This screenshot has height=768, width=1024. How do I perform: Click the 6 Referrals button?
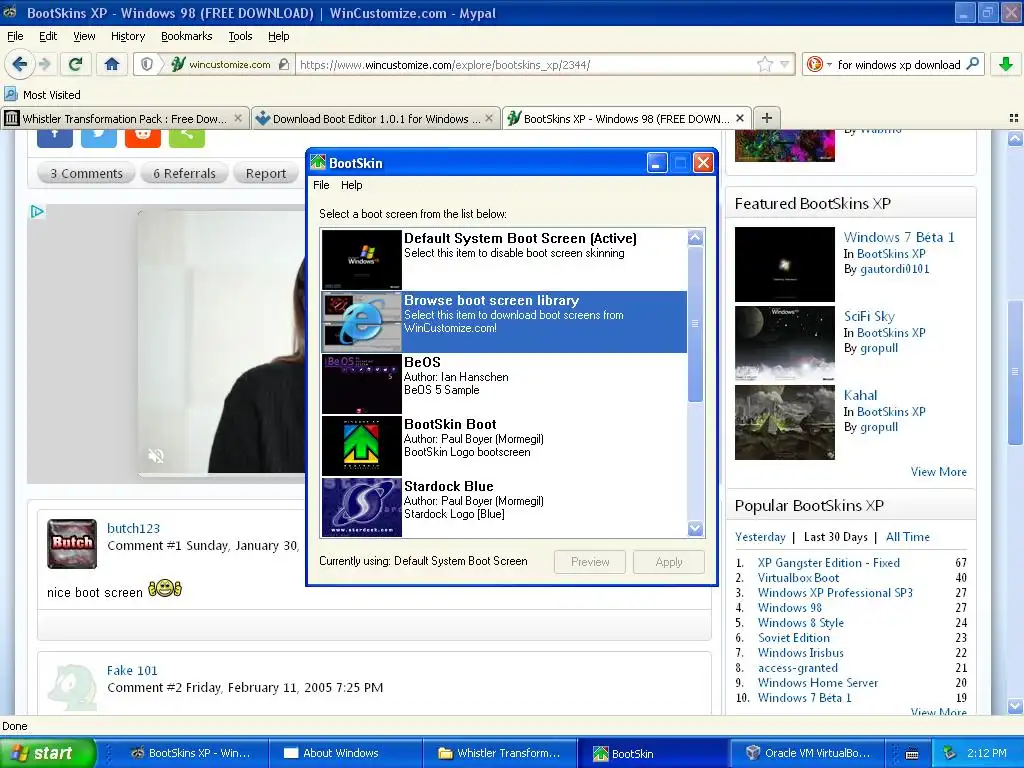[184, 173]
